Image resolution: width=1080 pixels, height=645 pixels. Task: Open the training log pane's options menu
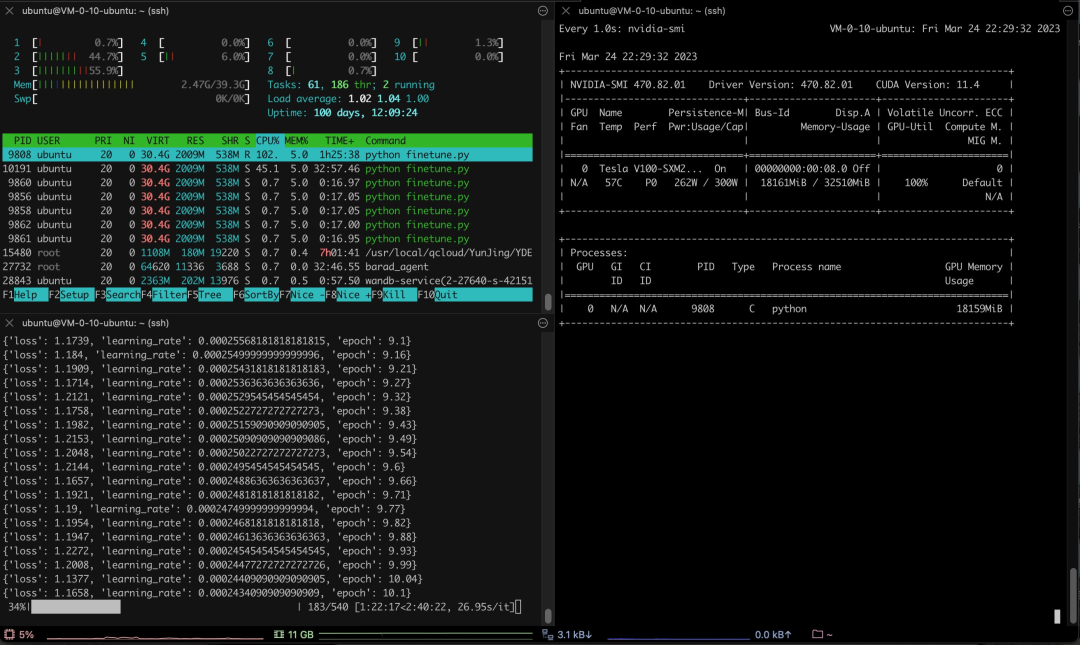tap(543, 324)
